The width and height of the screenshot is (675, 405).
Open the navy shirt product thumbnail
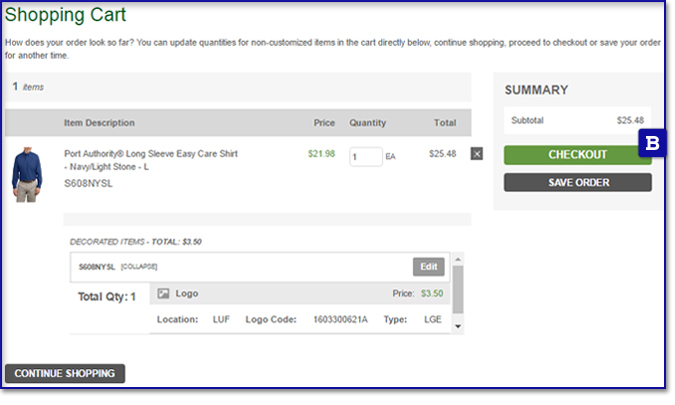tap(28, 172)
